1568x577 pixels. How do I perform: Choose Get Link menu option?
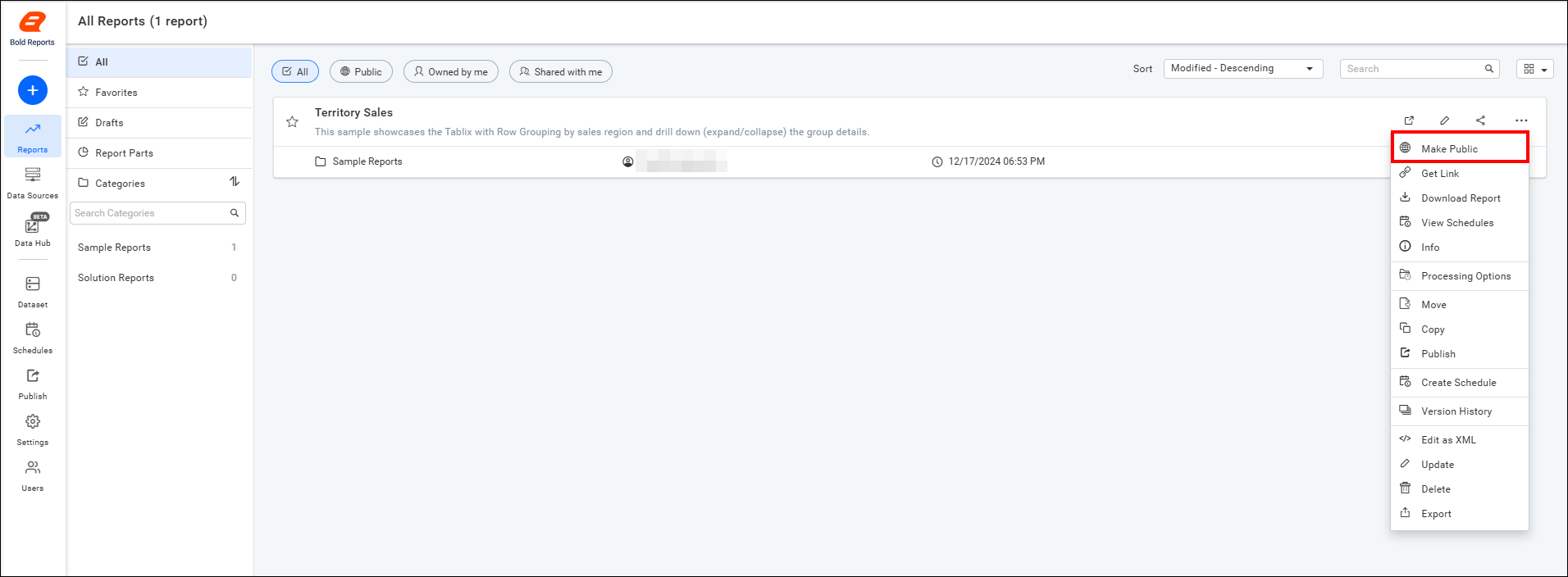click(1460, 173)
